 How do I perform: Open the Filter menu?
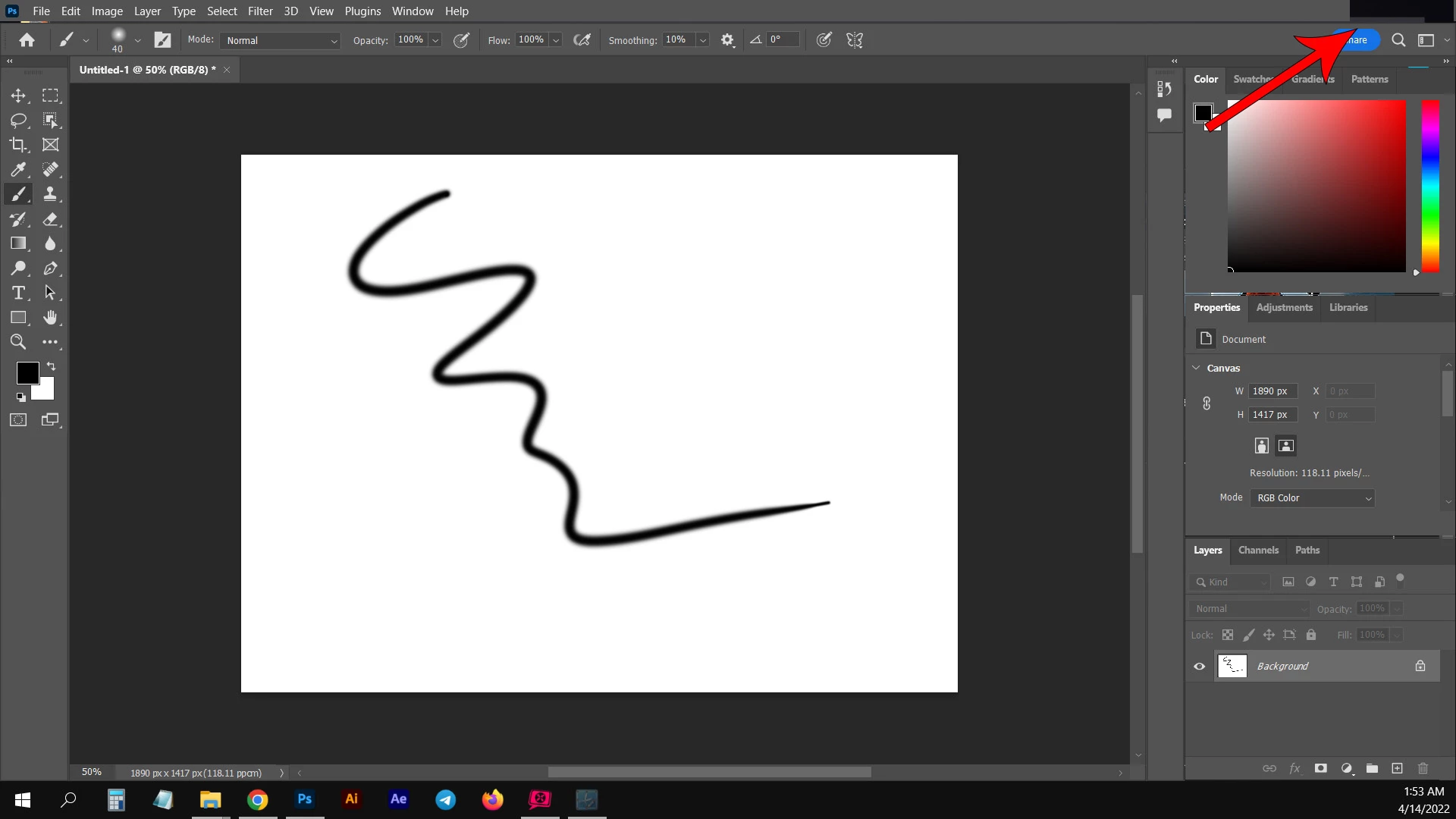[x=260, y=11]
